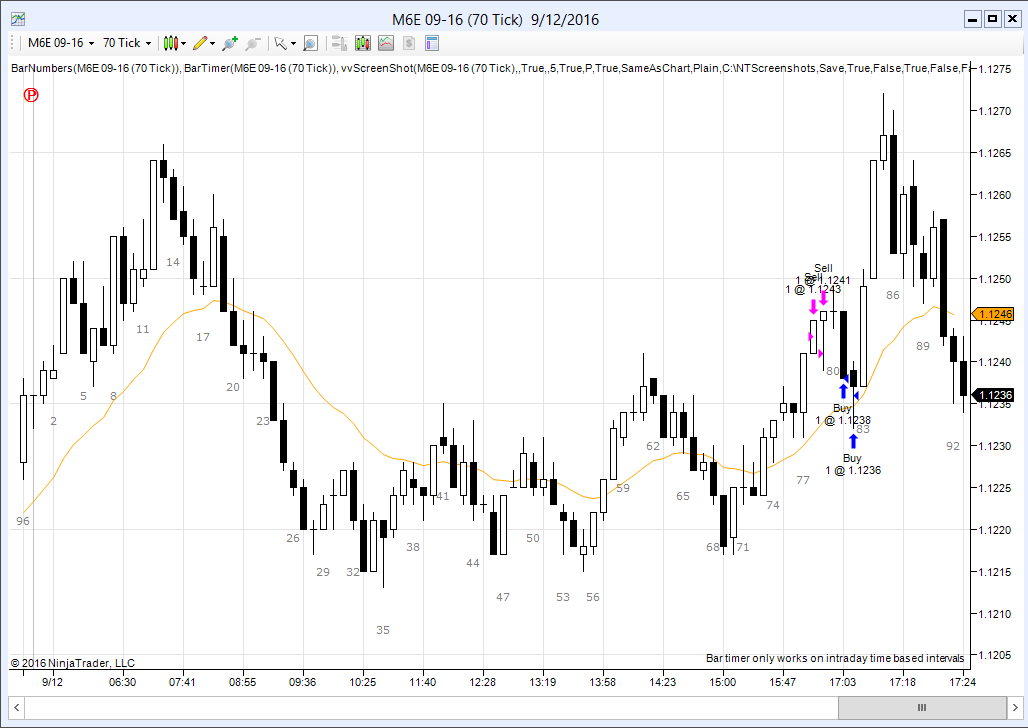Open the 70 Tick interval dropdown
1028x728 pixels.
127,43
